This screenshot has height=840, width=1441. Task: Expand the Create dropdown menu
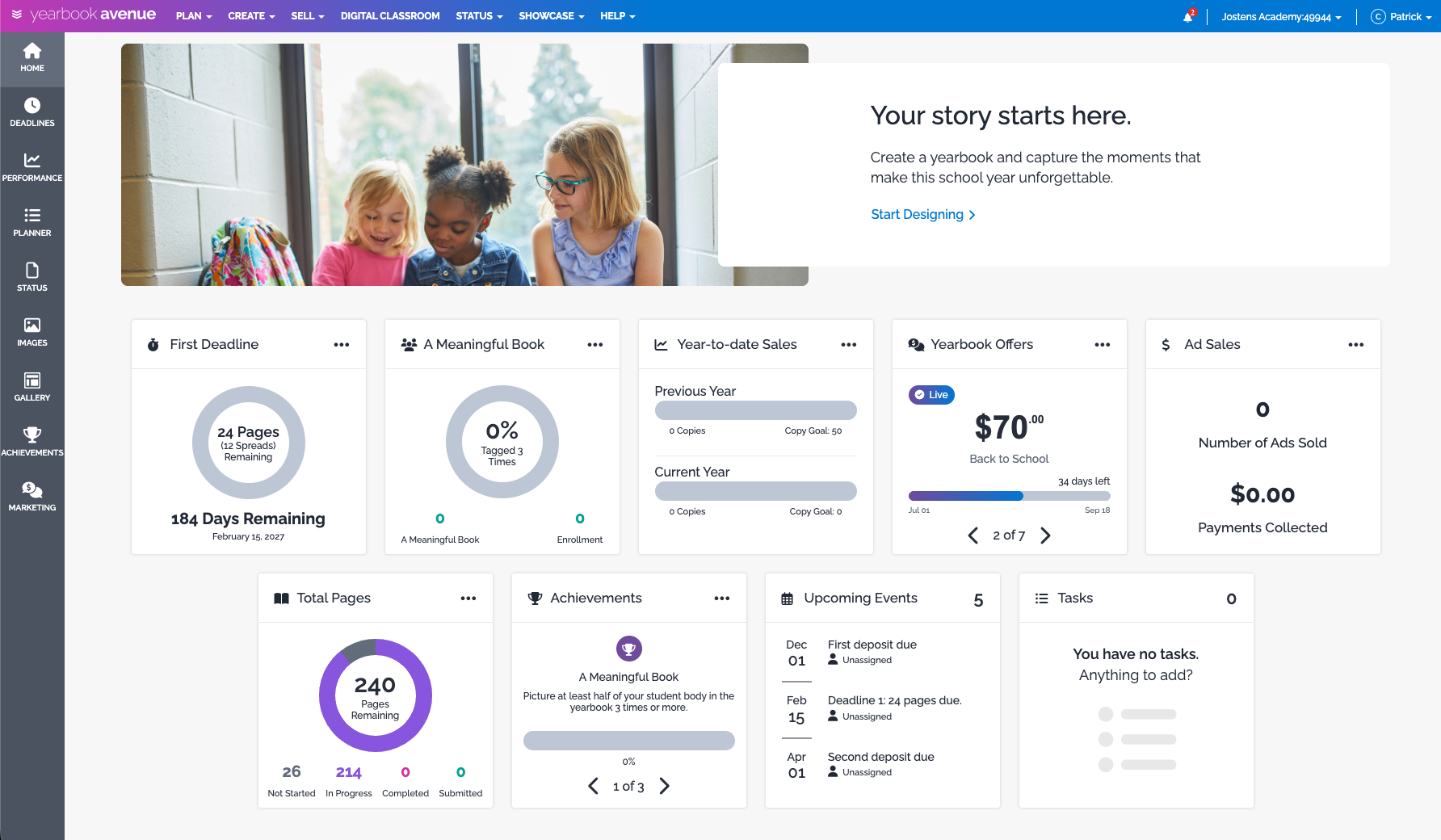click(x=251, y=16)
